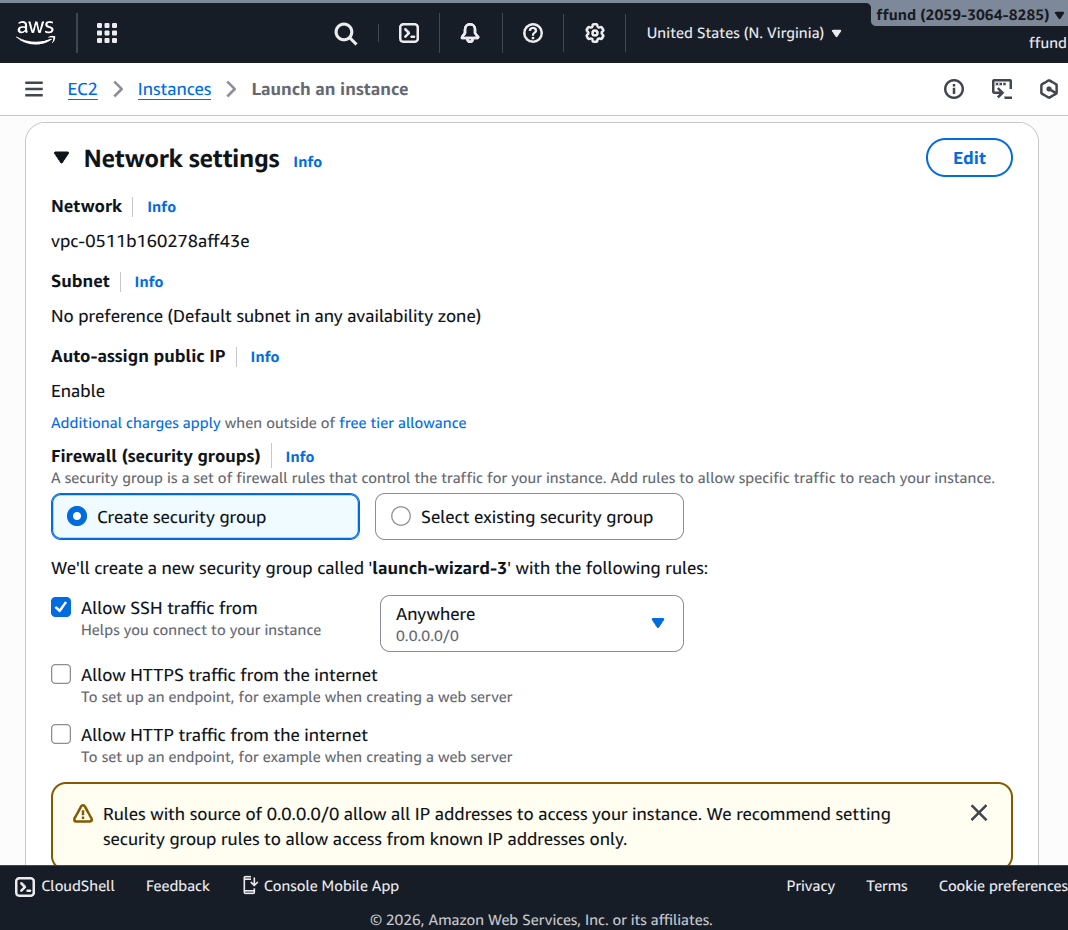
Task: Choose Select existing security group option
Action: (401, 517)
